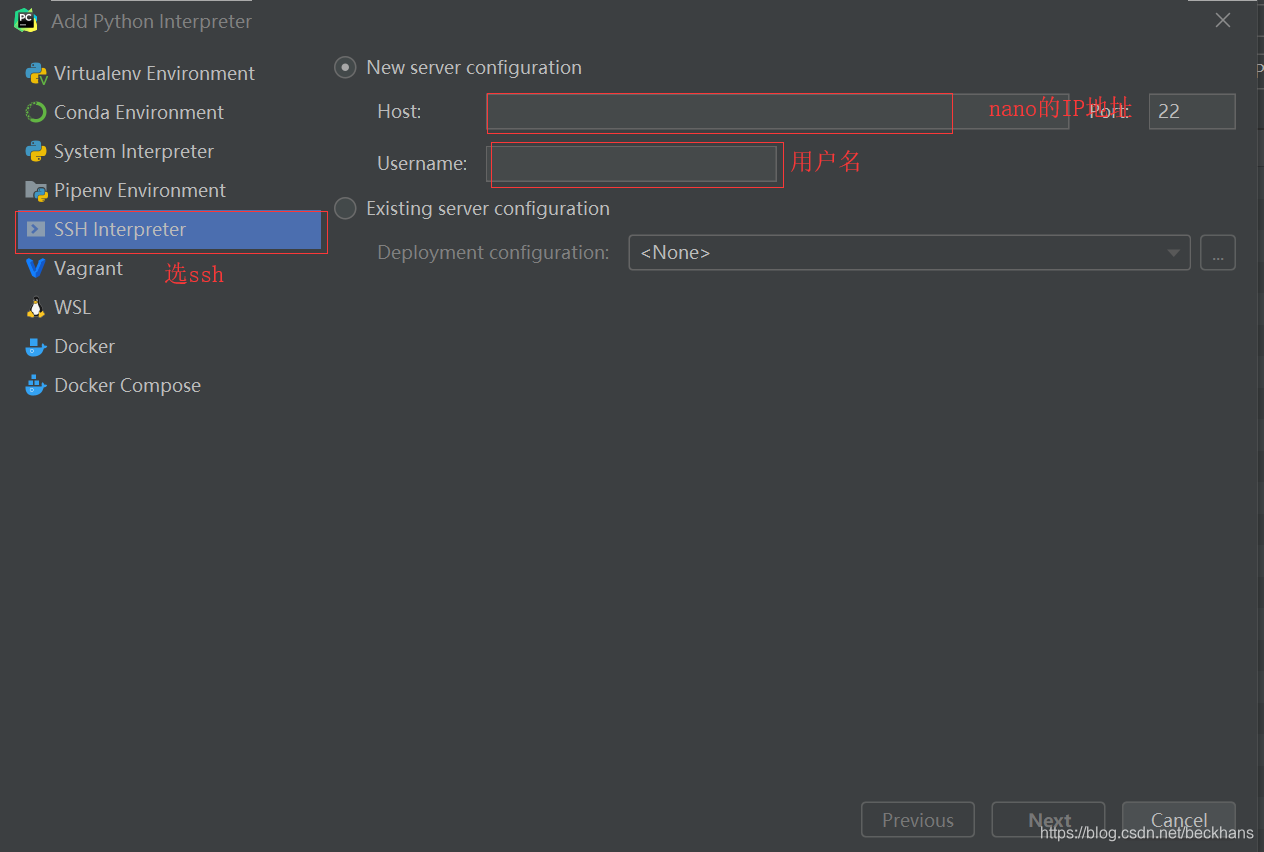Click the SSH Interpreter terminal icon
Image resolution: width=1264 pixels, height=852 pixels.
(x=36, y=229)
